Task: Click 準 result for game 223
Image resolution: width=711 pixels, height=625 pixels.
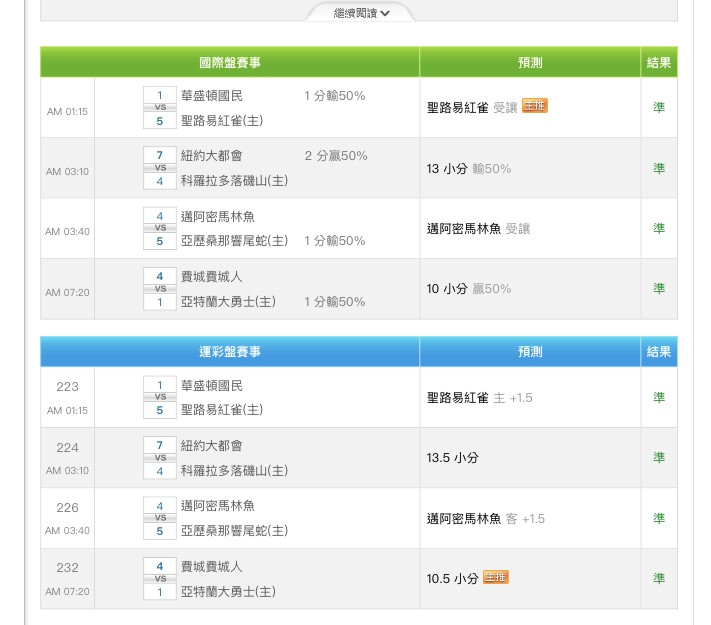Action: tap(659, 398)
